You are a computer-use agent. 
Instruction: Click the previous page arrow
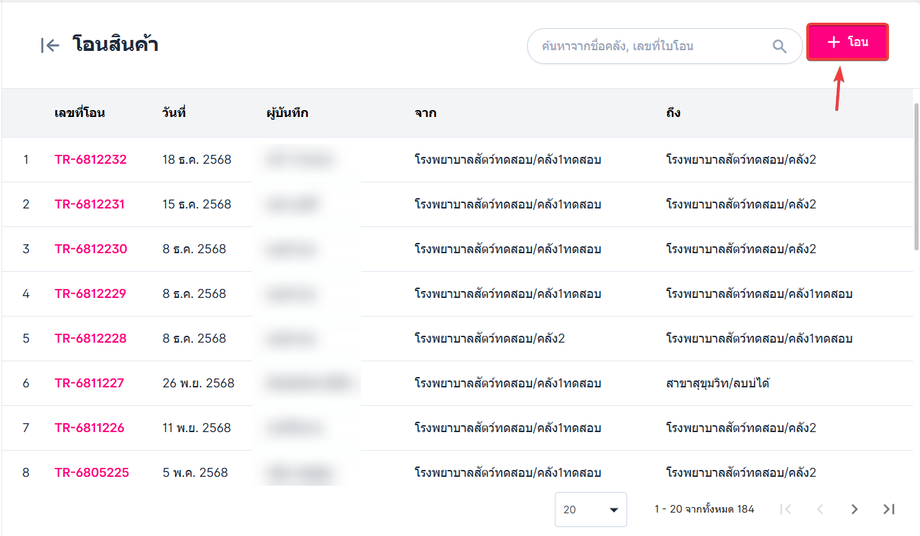pos(820,509)
